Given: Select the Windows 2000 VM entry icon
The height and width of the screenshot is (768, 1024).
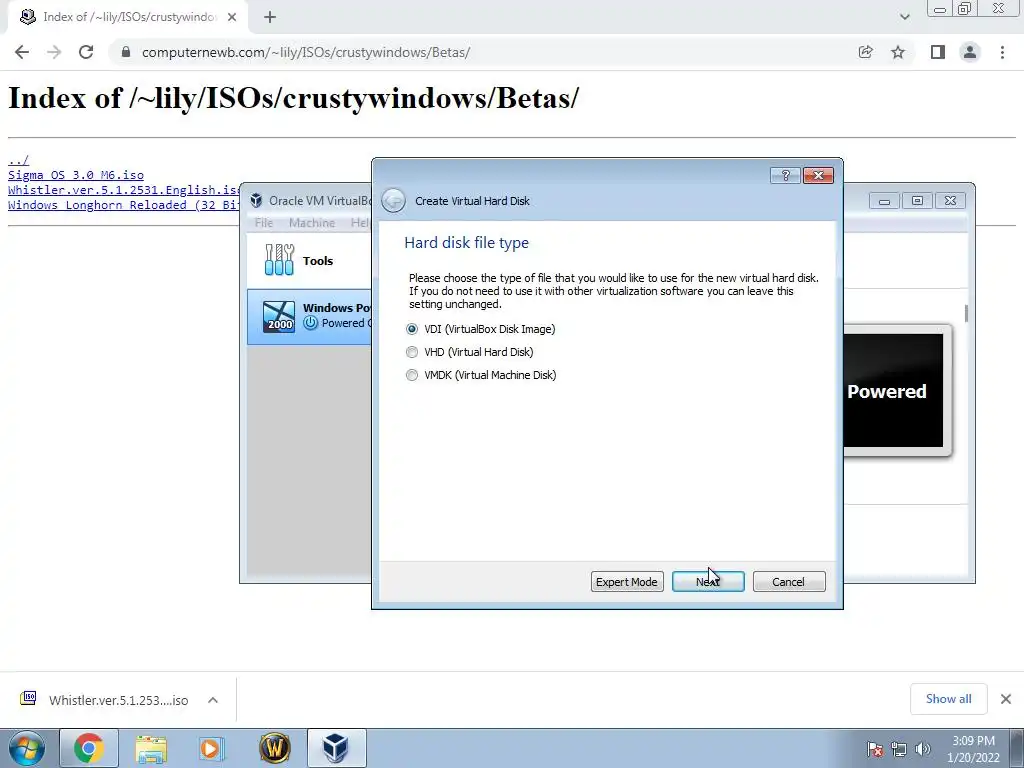Looking at the screenshot, I should click(x=279, y=316).
